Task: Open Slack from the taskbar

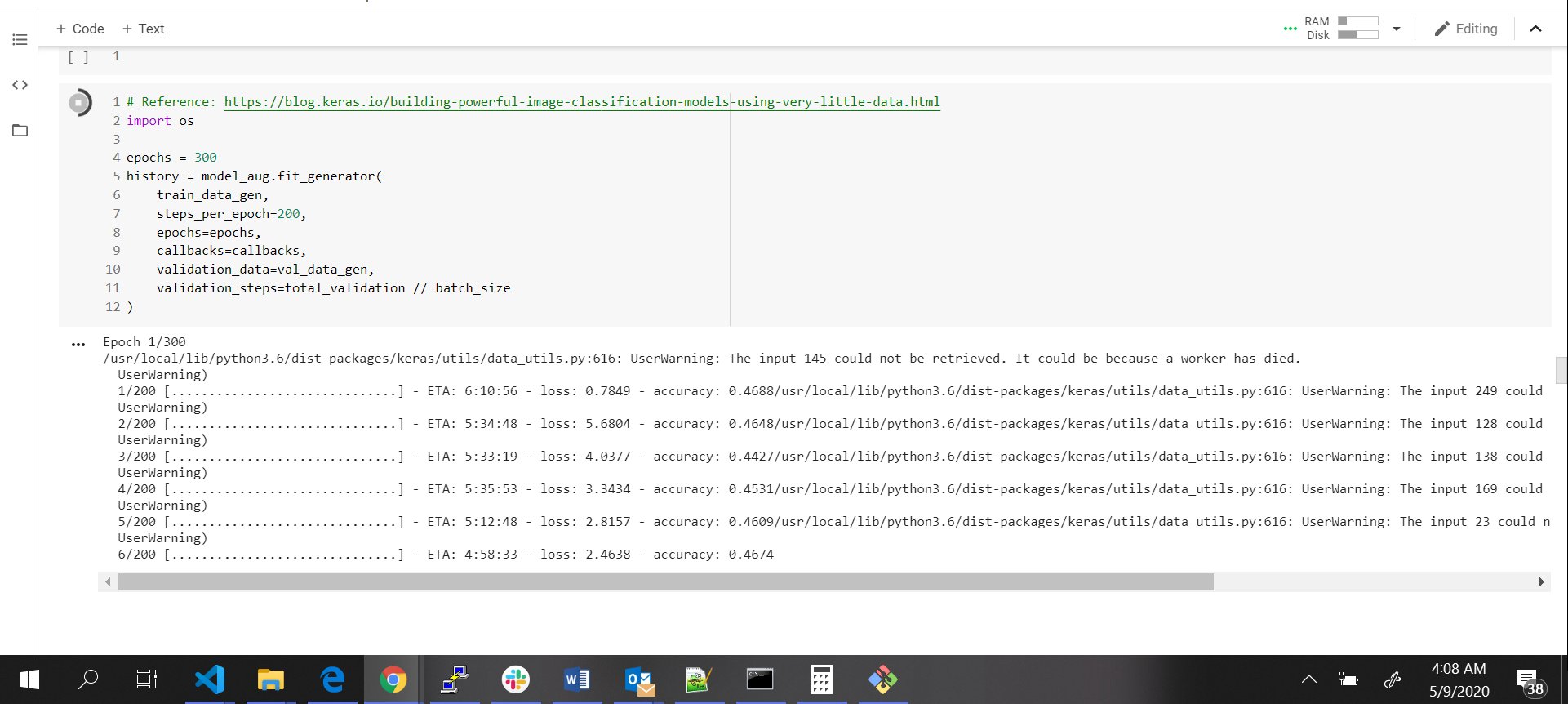Action: tap(515, 679)
